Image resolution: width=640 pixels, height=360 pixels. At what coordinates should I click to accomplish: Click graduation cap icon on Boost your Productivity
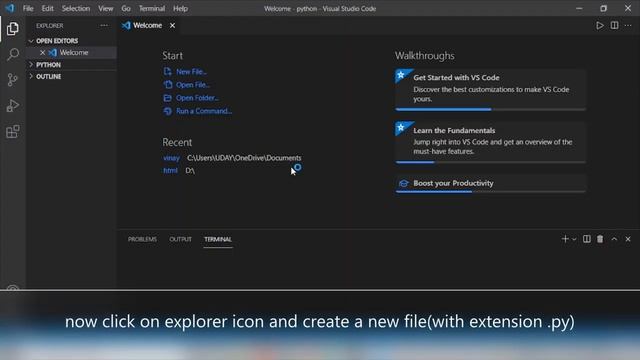pyautogui.click(x=404, y=183)
